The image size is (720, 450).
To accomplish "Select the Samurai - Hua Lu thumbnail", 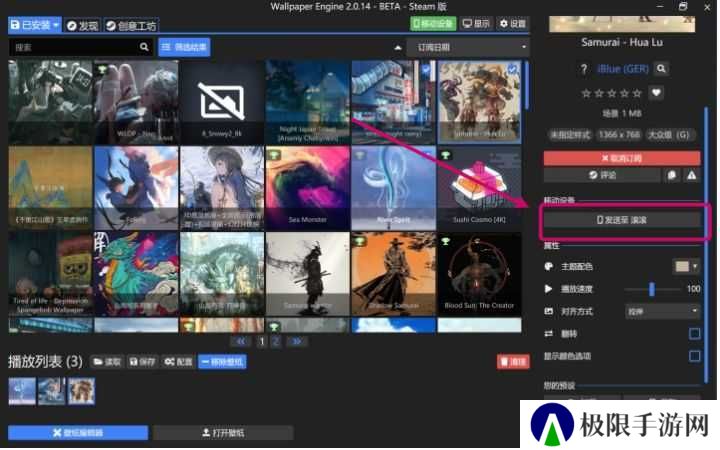I will pos(479,102).
